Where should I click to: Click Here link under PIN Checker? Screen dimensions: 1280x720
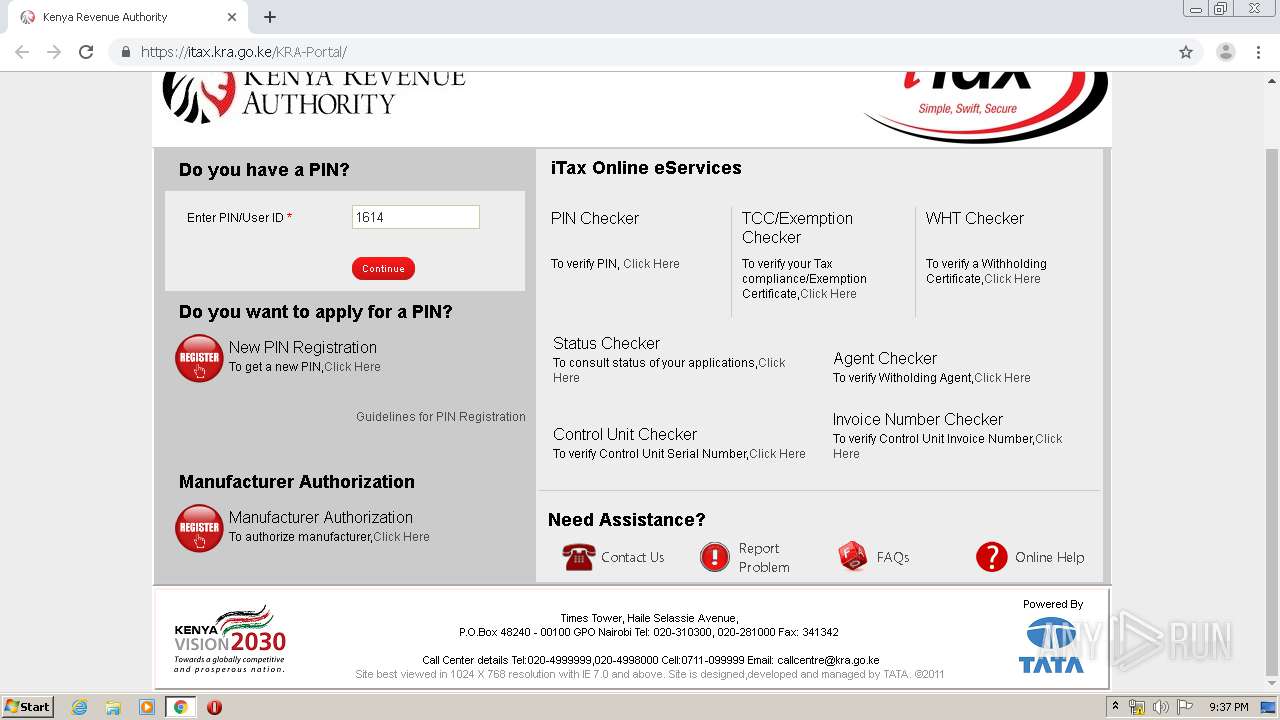(x=651, y=264)
